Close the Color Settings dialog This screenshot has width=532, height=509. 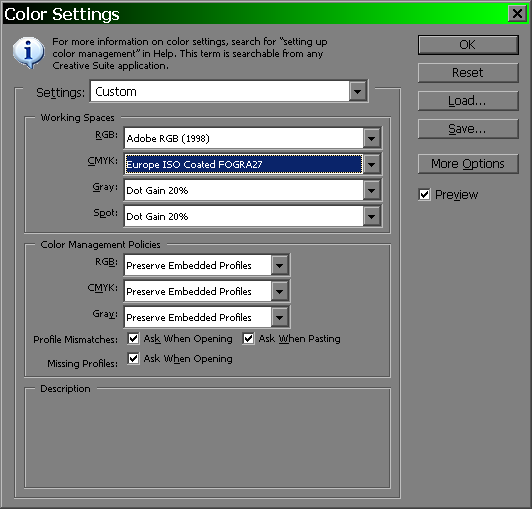coord(517,14)
